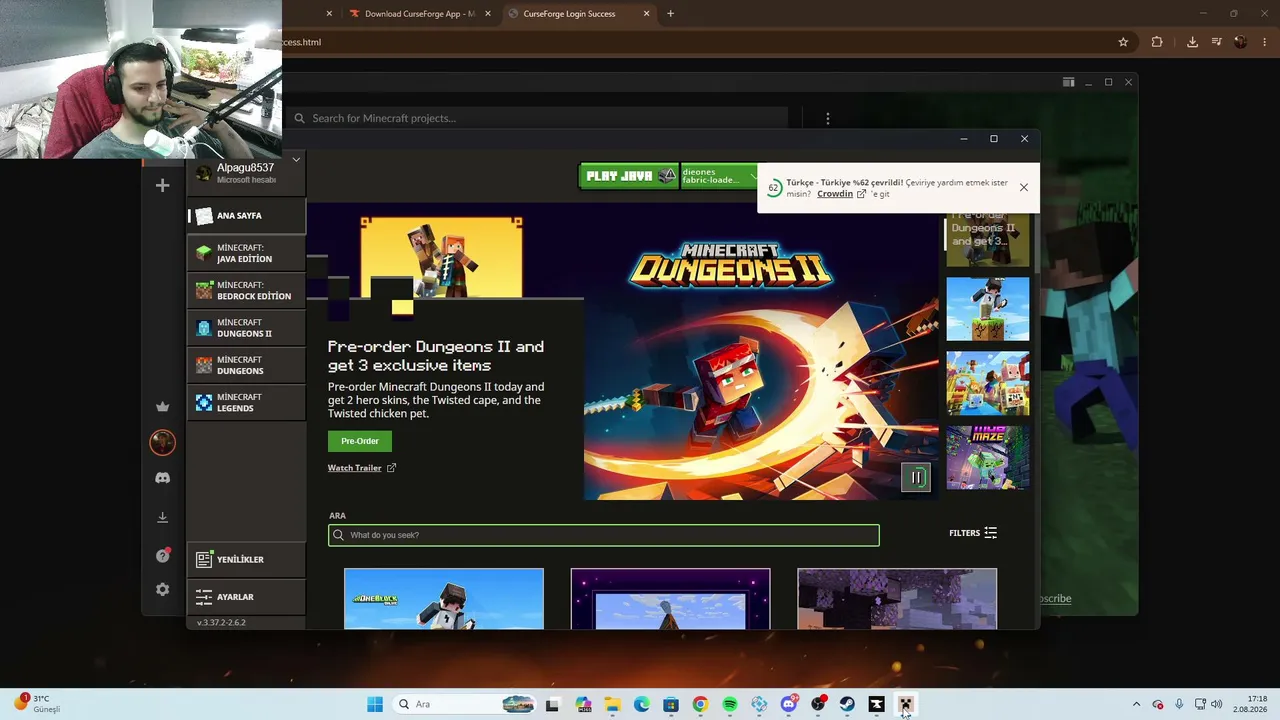Open Microsoft Store from the taskbar
This screenshot has height=720, width=1280.
click(671, 704)
